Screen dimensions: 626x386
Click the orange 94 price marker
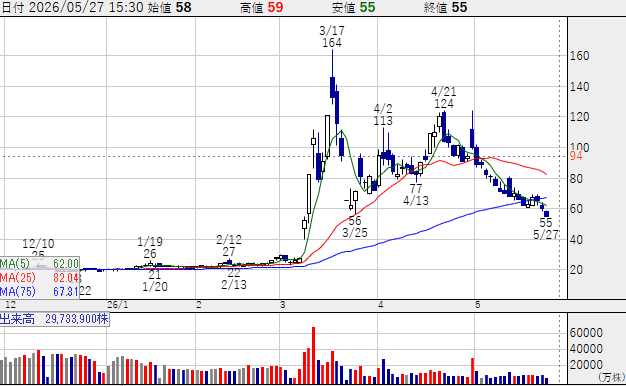coord(576,156)
